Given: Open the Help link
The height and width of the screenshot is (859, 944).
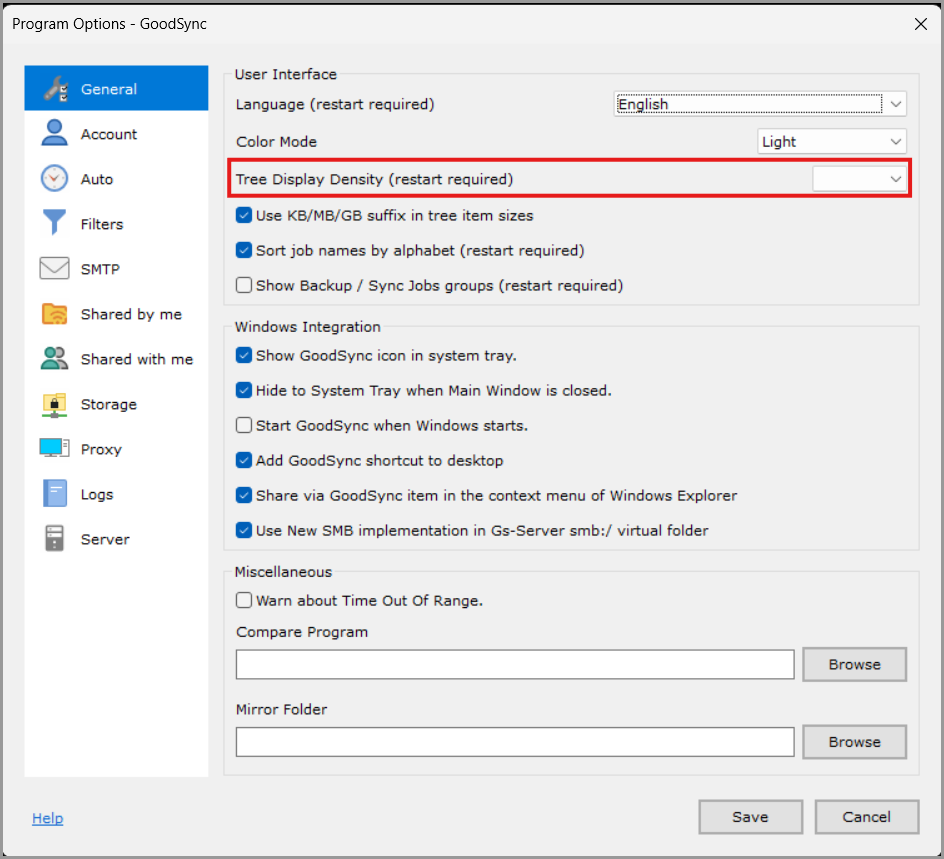Looking at the screenshot, I should (48, 818).
